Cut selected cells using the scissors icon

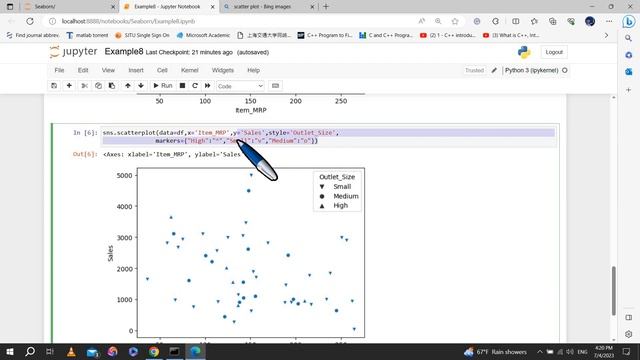(x=84, y=86)
